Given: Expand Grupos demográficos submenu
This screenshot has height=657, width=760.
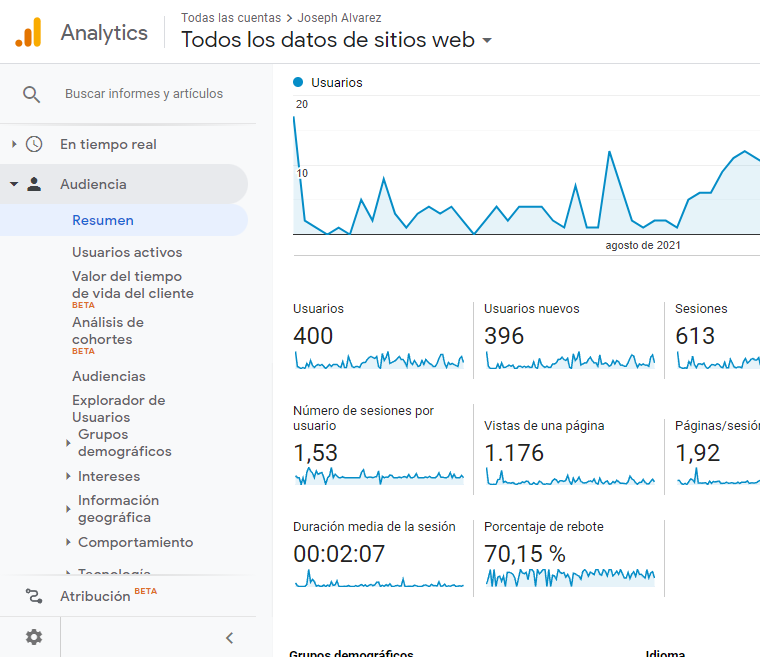Looking at the screenshot, I should 68,443.
